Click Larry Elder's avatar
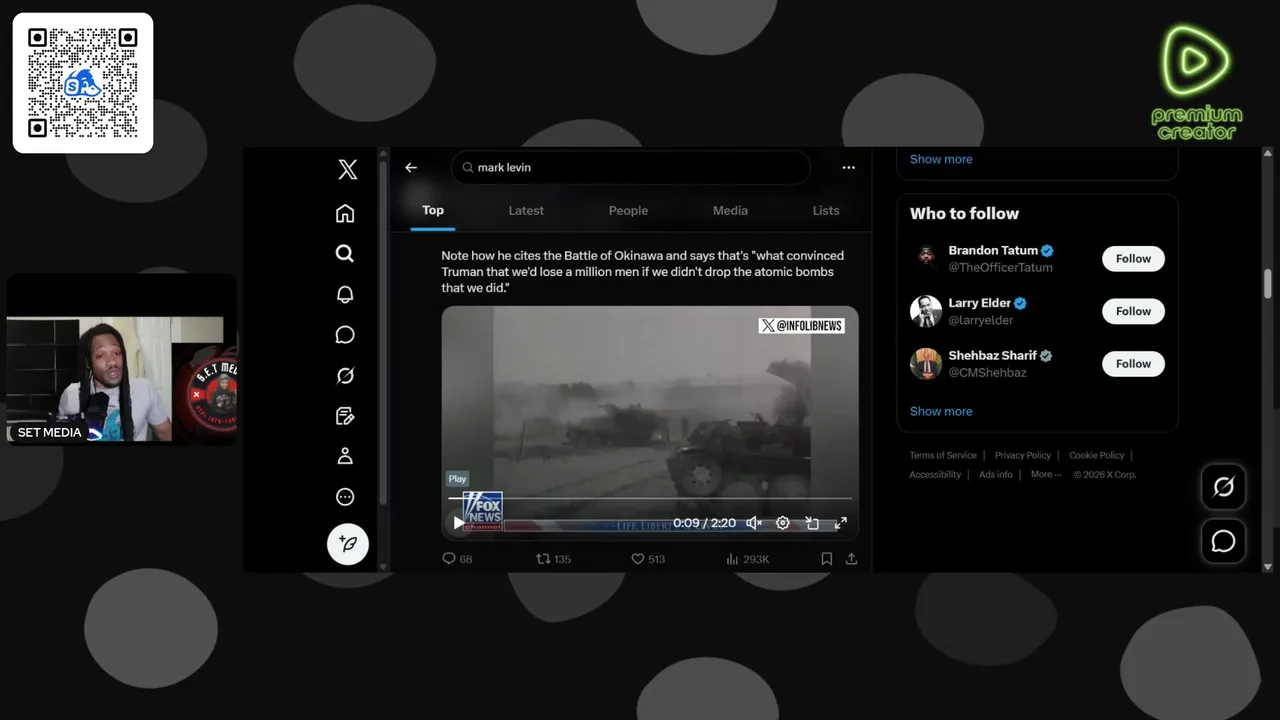 (x=926, y=311)
